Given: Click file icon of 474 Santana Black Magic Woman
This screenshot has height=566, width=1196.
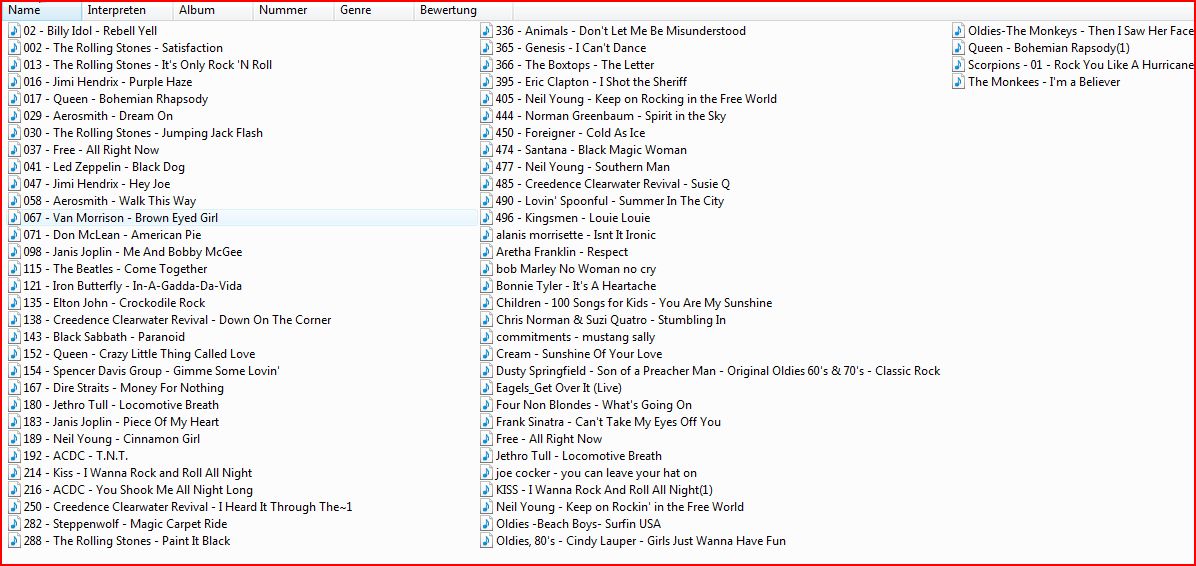Looking at the screenshot, I should [487, 150].
